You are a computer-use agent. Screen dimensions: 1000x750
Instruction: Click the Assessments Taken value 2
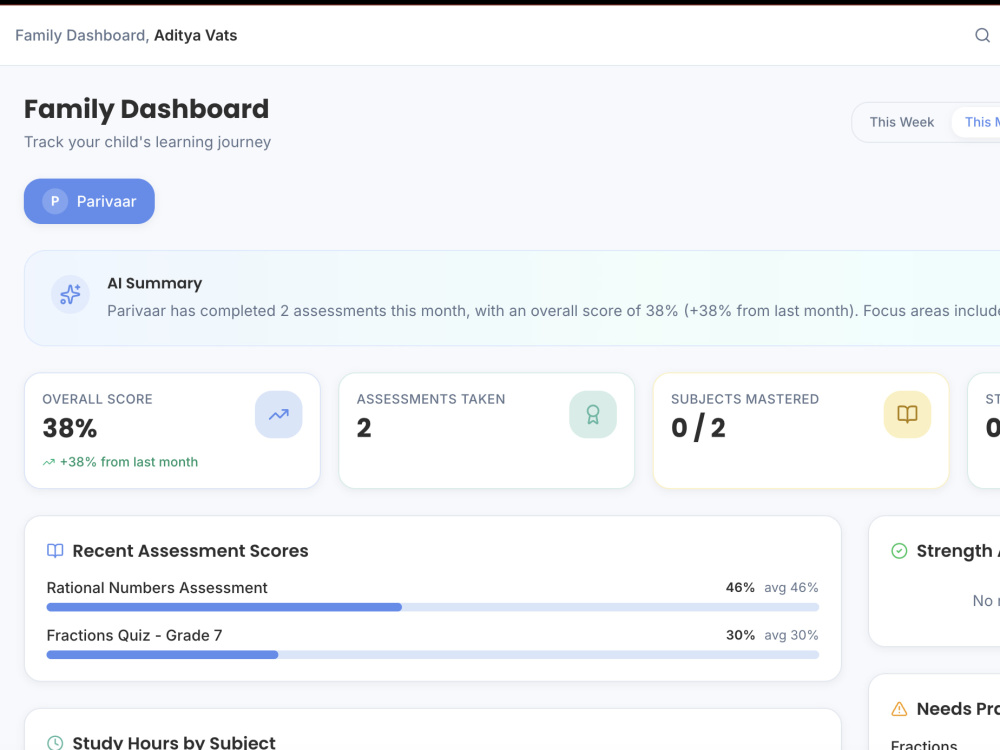coord(364,428)
